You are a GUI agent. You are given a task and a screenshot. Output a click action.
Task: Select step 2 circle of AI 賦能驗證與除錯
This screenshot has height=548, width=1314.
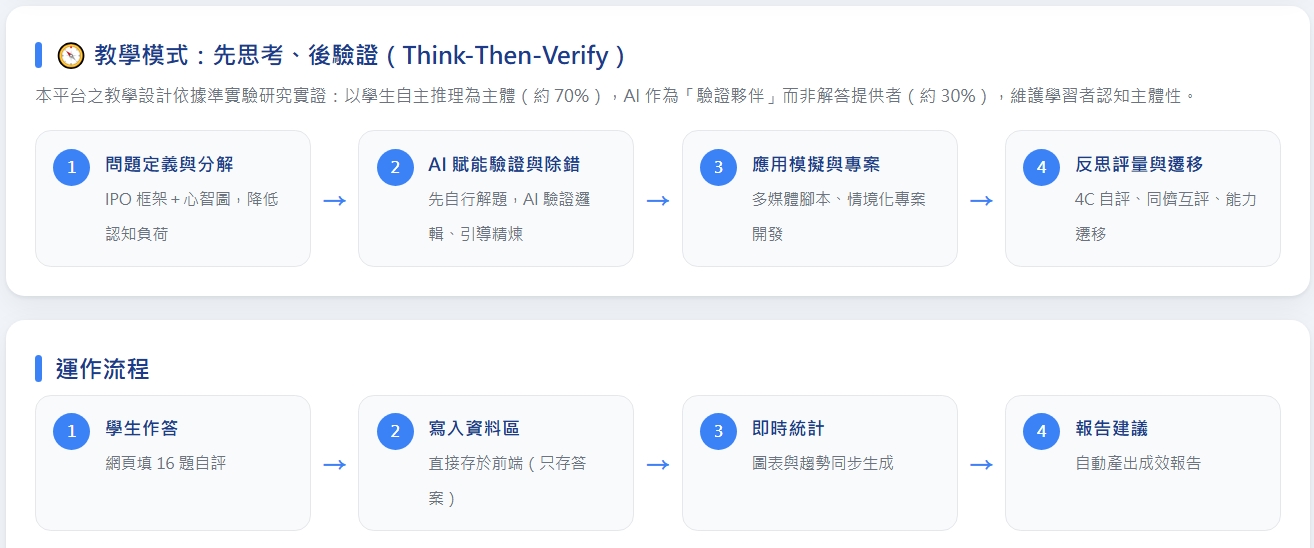pos(395,167)
